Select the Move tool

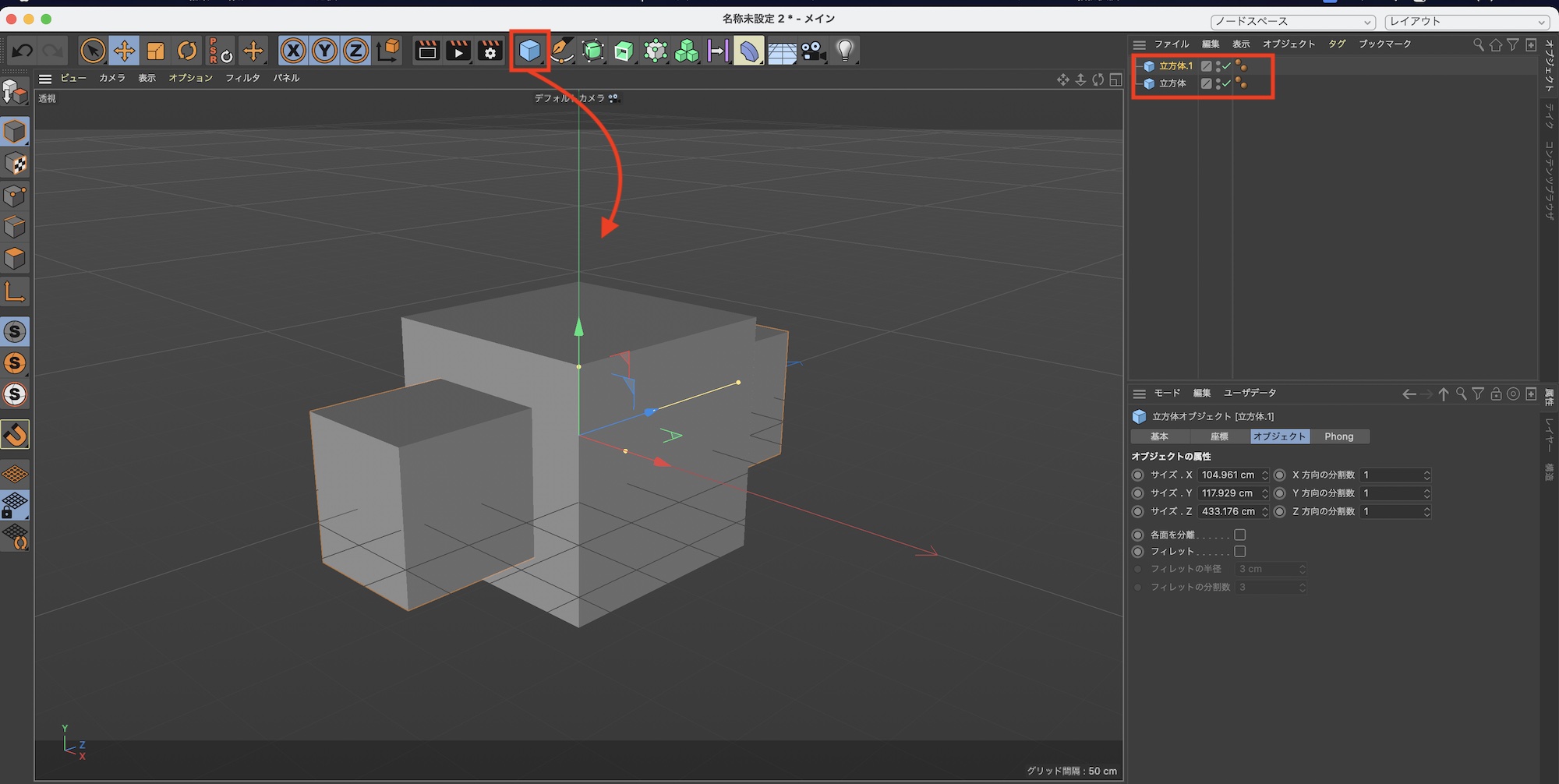(125, 51)
